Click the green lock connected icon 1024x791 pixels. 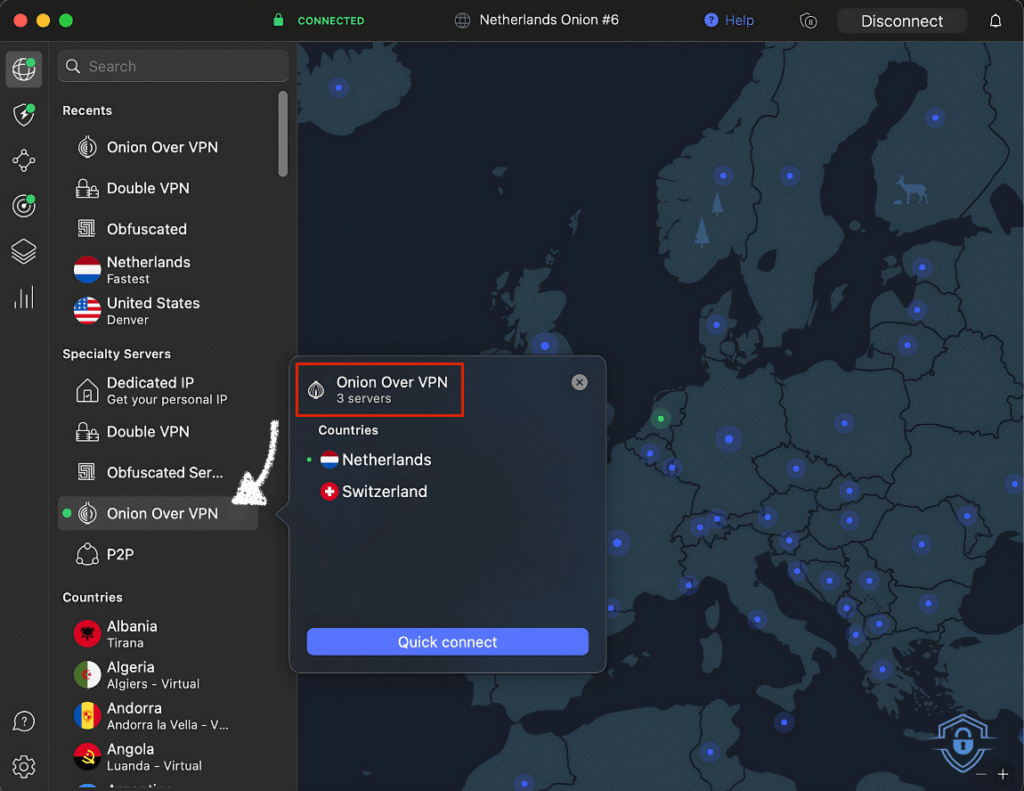tap(278, 20)
